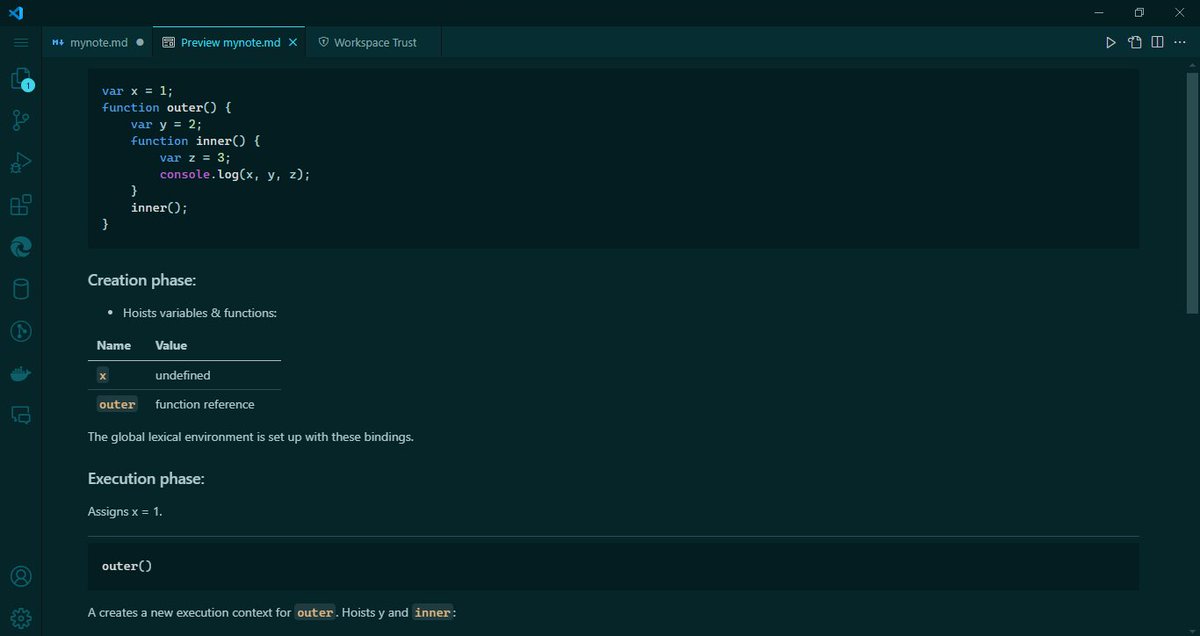
Task: Click the 'console.log(x, y, z);' line
Action: pos(235,174)
